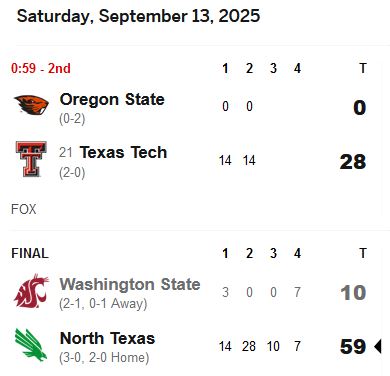The image size is (390, 376).
Task: Click the winner arrow beside 59
Action: (378, 346)
